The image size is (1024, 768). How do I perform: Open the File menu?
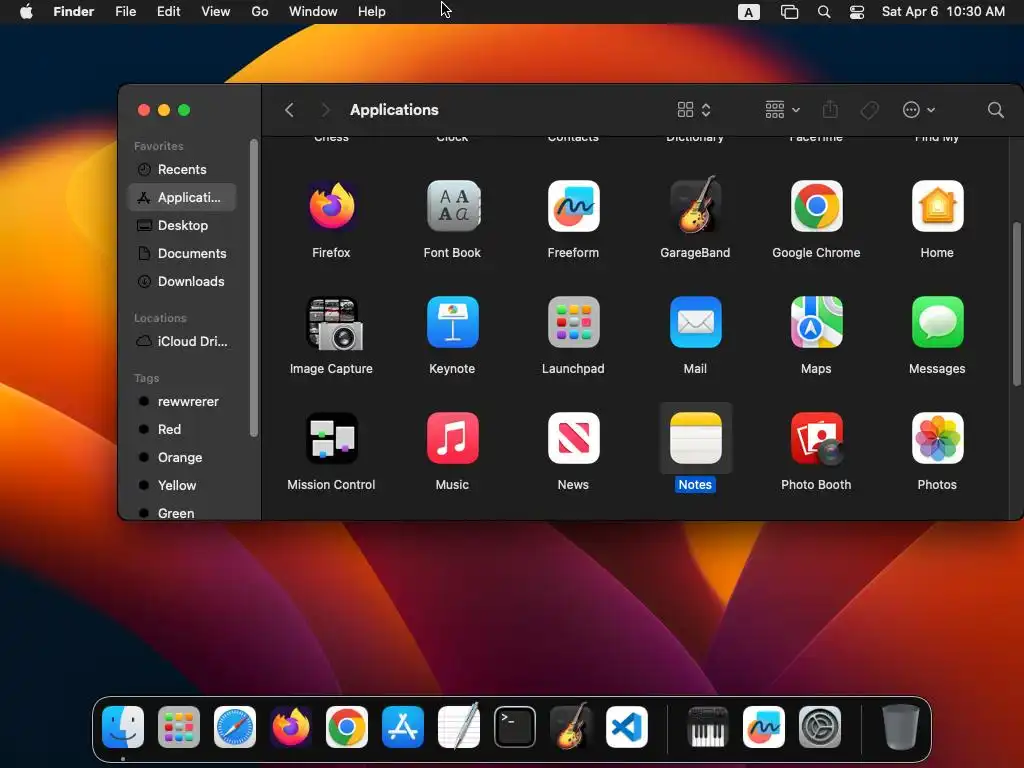click(x=125, y=12)
